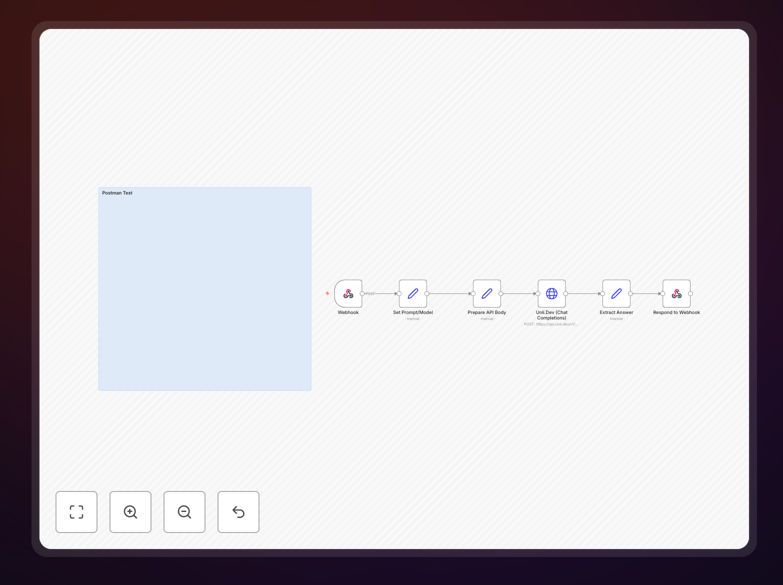Open the Extract Answer node
The width and height of the screenshot is (783, 585).
(616, 293)
